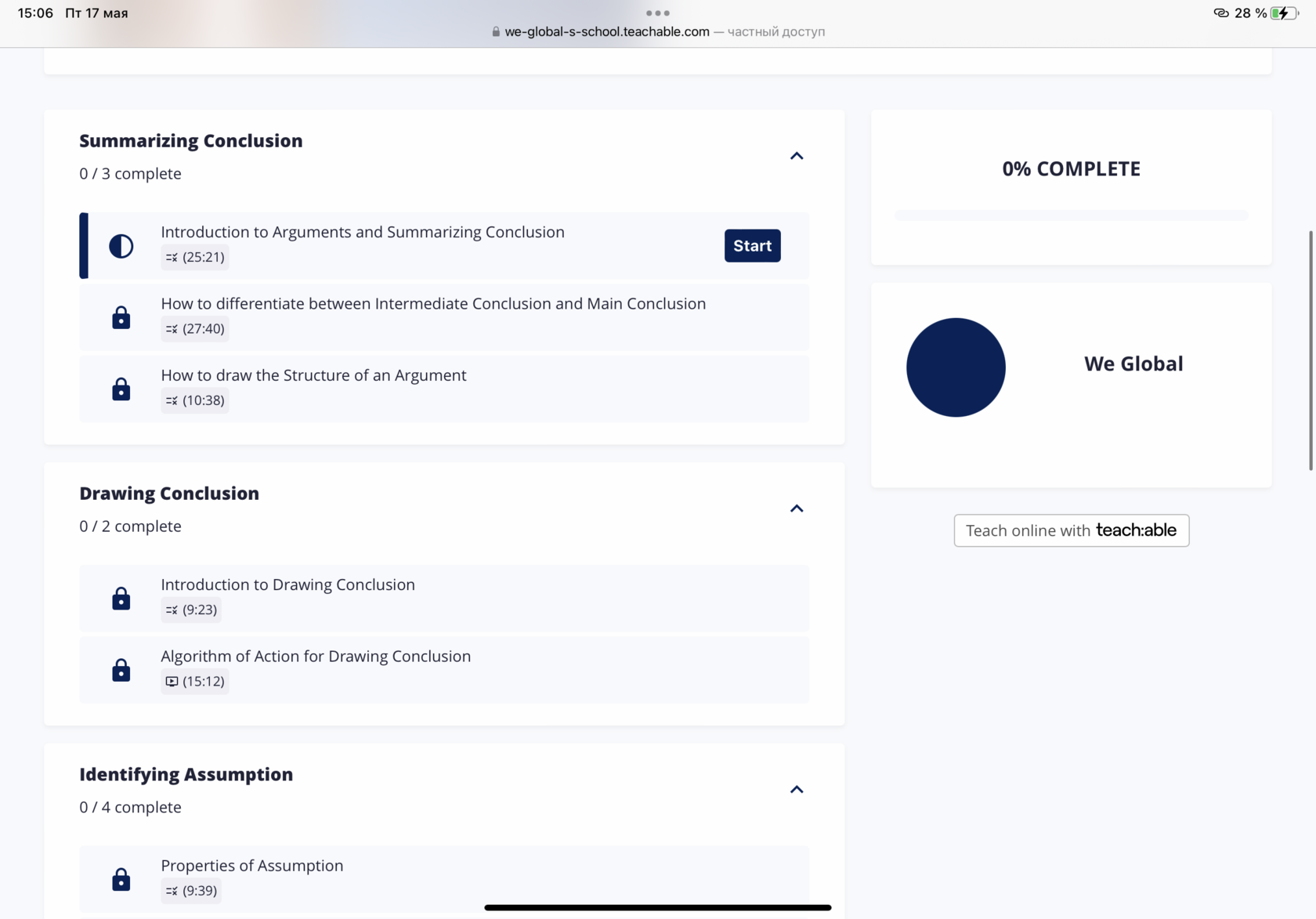Open Teach online with Teachable link
This screenshot has width=1316, height=919.
[x=1071, y=530]
